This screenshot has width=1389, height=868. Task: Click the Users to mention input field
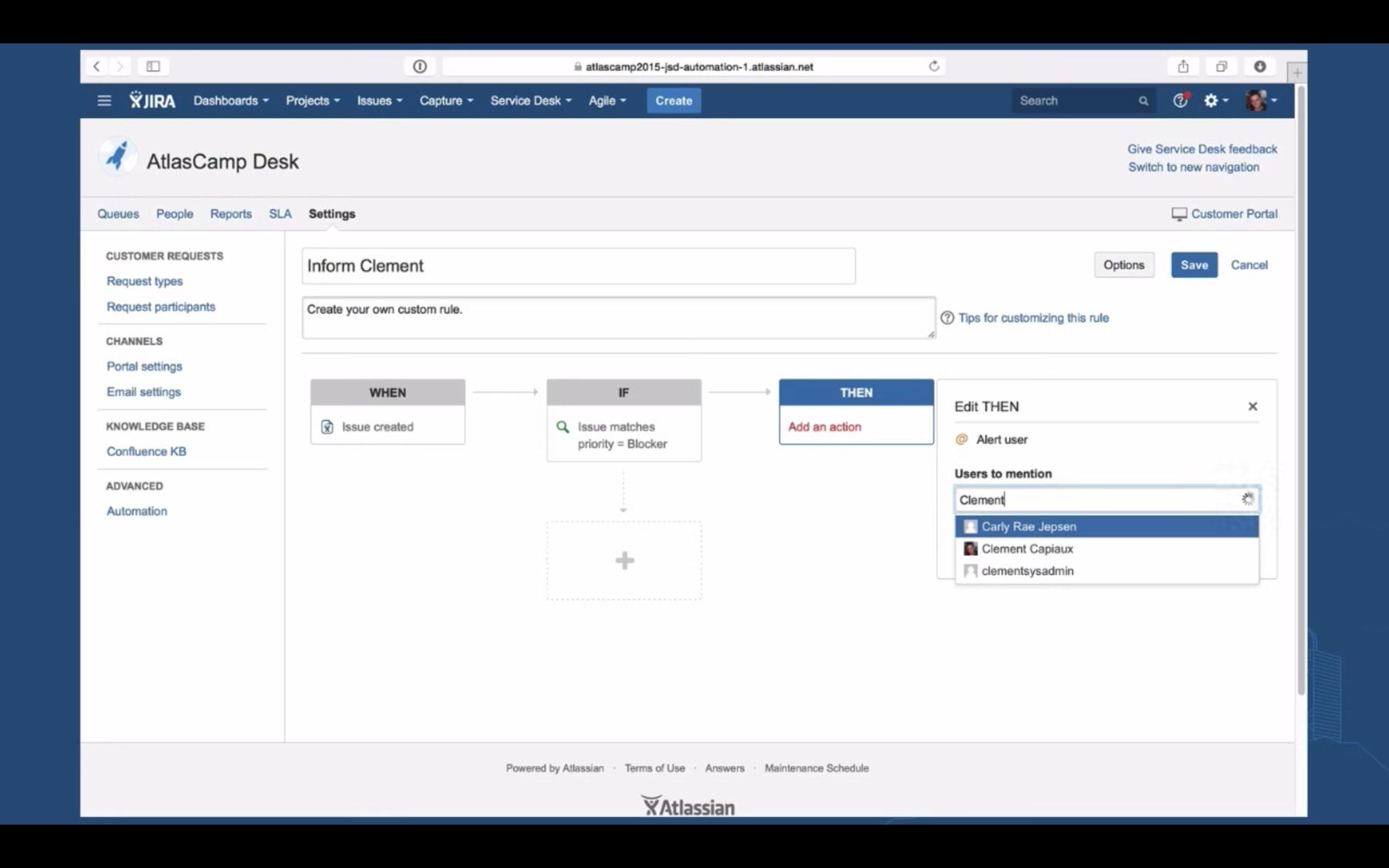1107,499
